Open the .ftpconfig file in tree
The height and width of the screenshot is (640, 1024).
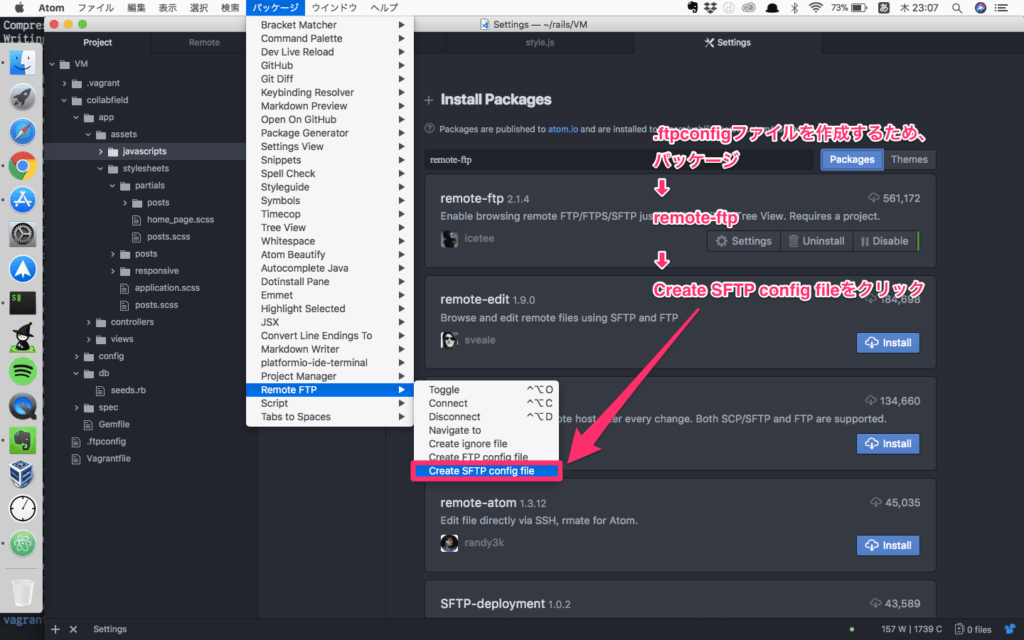pos(105,441)
